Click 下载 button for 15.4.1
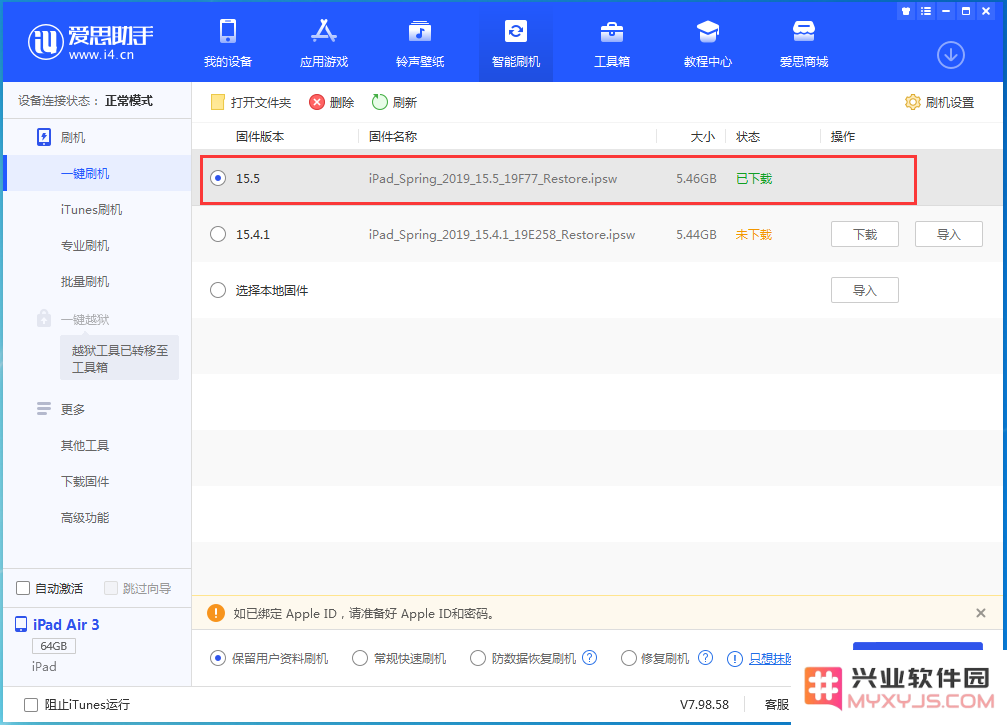 [864, 234]
